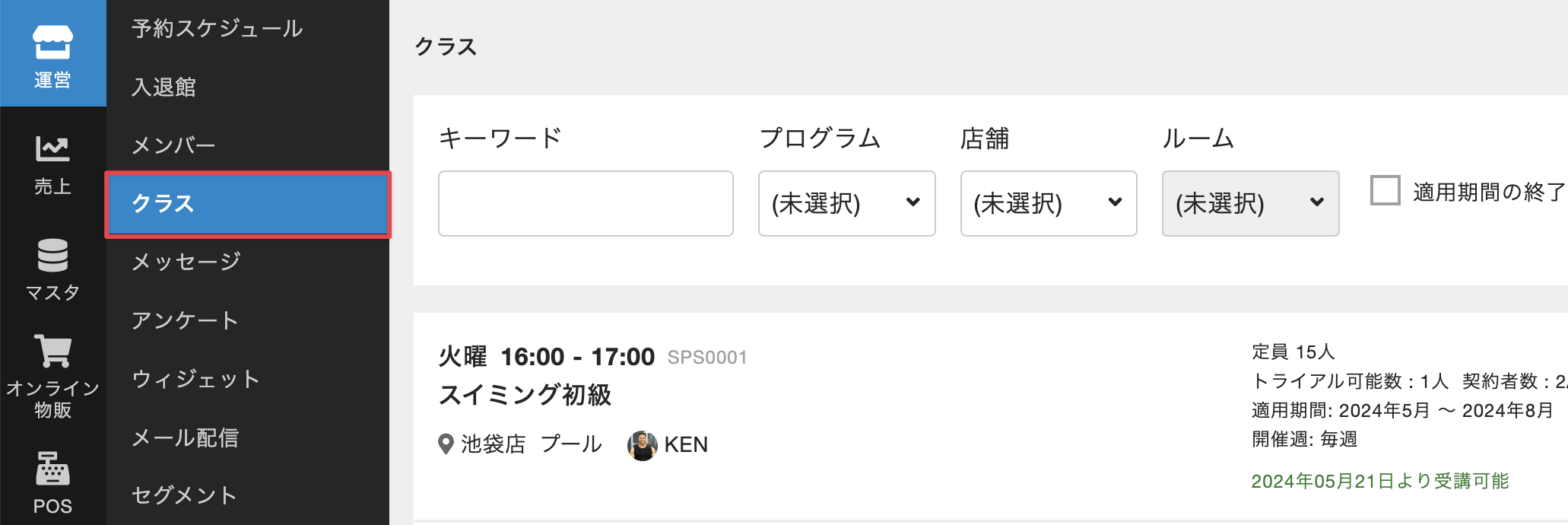This screenshot has height=525, width=1568.
Task: Click KEN's instructor avatar photo
Action: click(x=643, y=445)
